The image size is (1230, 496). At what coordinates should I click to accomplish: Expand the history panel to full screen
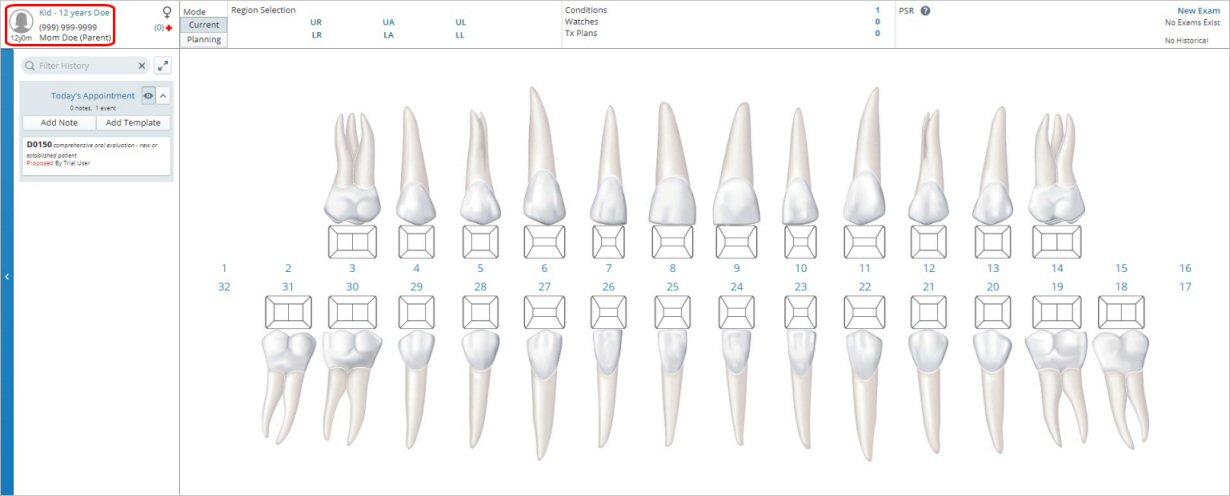pos(163,65)
